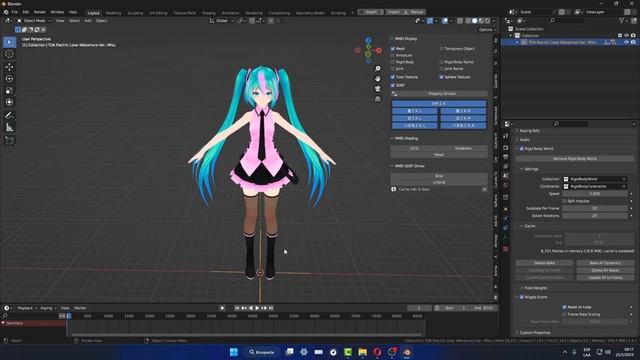Select the Rotate tool
This screenshot has width=640, height=360.
(9, 79)
